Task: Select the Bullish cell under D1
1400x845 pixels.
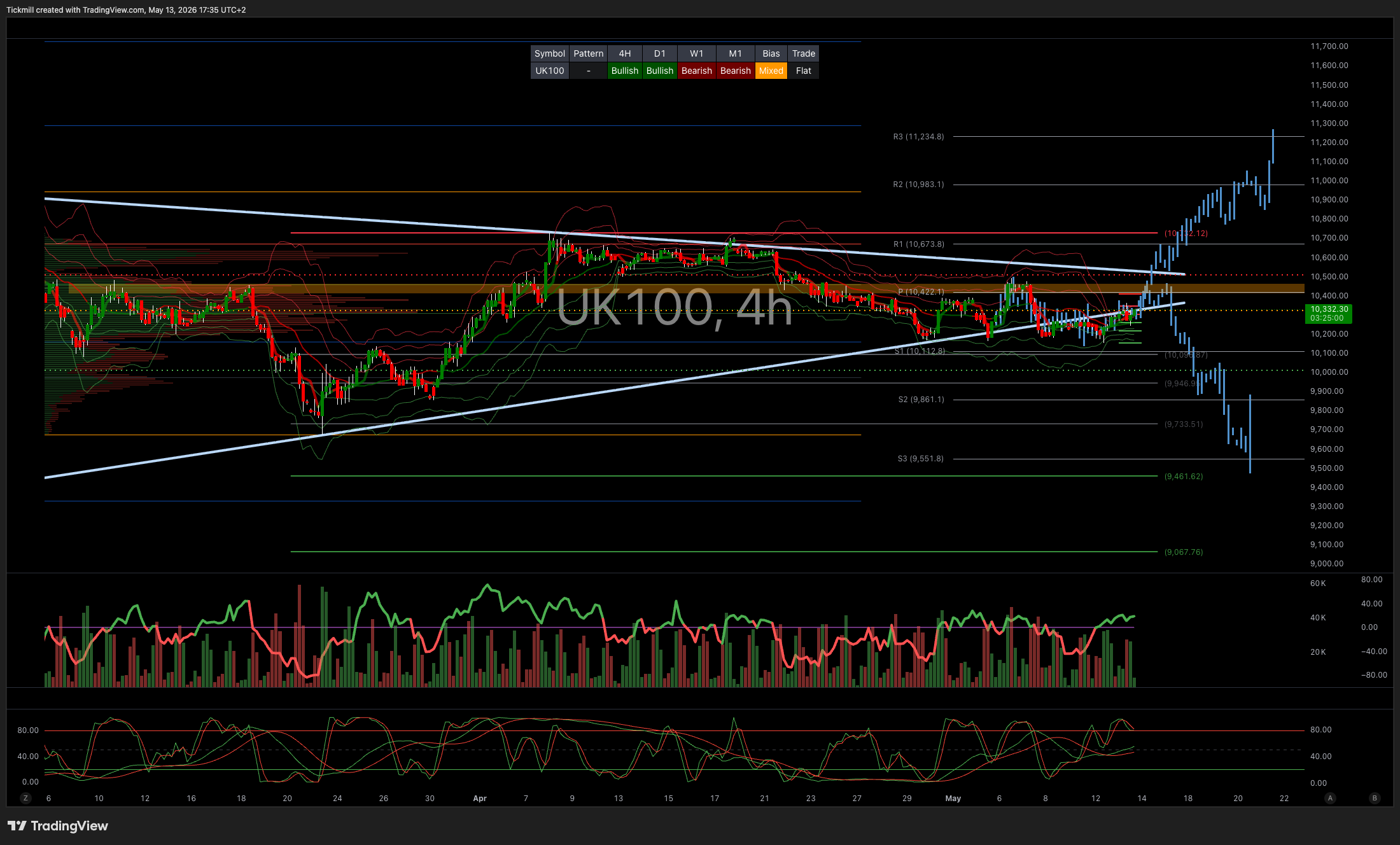Action: 660,71
